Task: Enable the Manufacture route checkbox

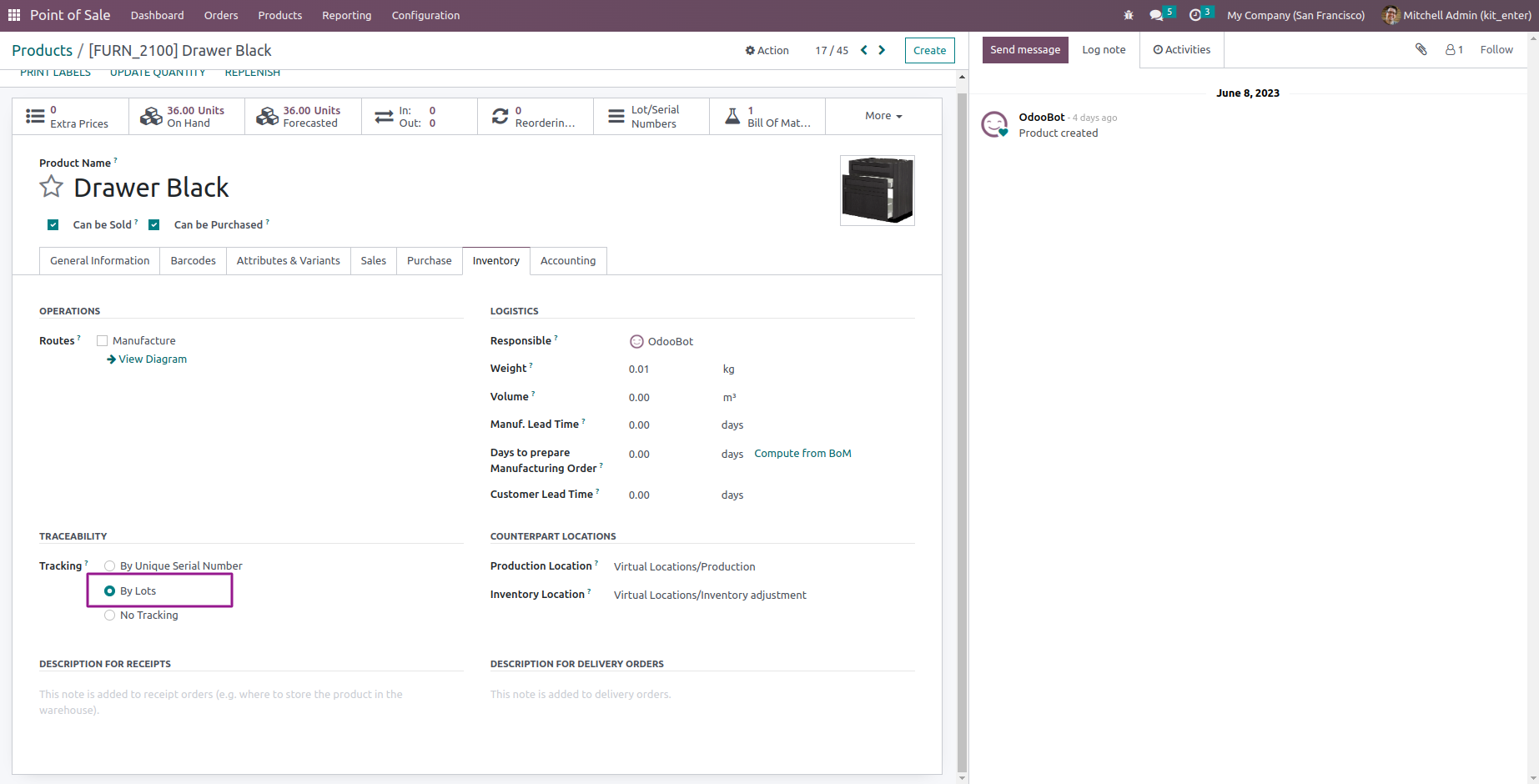Action: click(102, 340)
